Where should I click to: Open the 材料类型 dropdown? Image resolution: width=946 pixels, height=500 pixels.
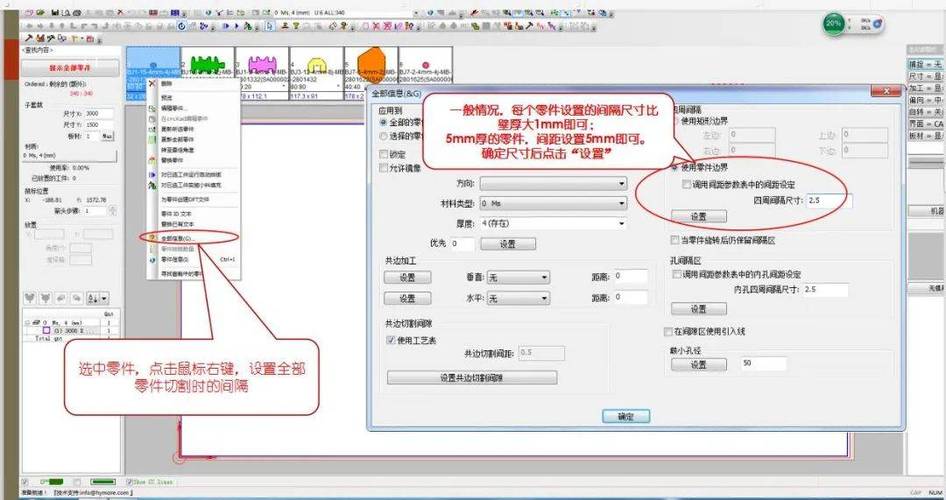point(553,204)
